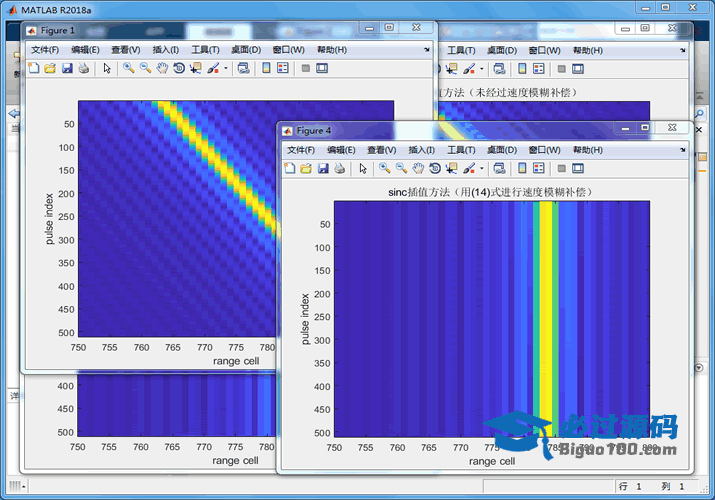The height and width of the screenshot is (500, 715).
Task: Click Print icon in Figure 1 toolbar
Action: pyautogui.click(x=83, y=68)
